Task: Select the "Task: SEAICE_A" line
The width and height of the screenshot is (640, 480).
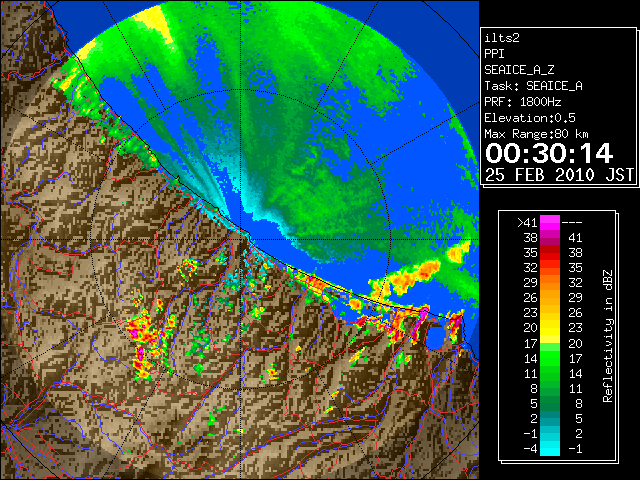Action: click(533, 86)
